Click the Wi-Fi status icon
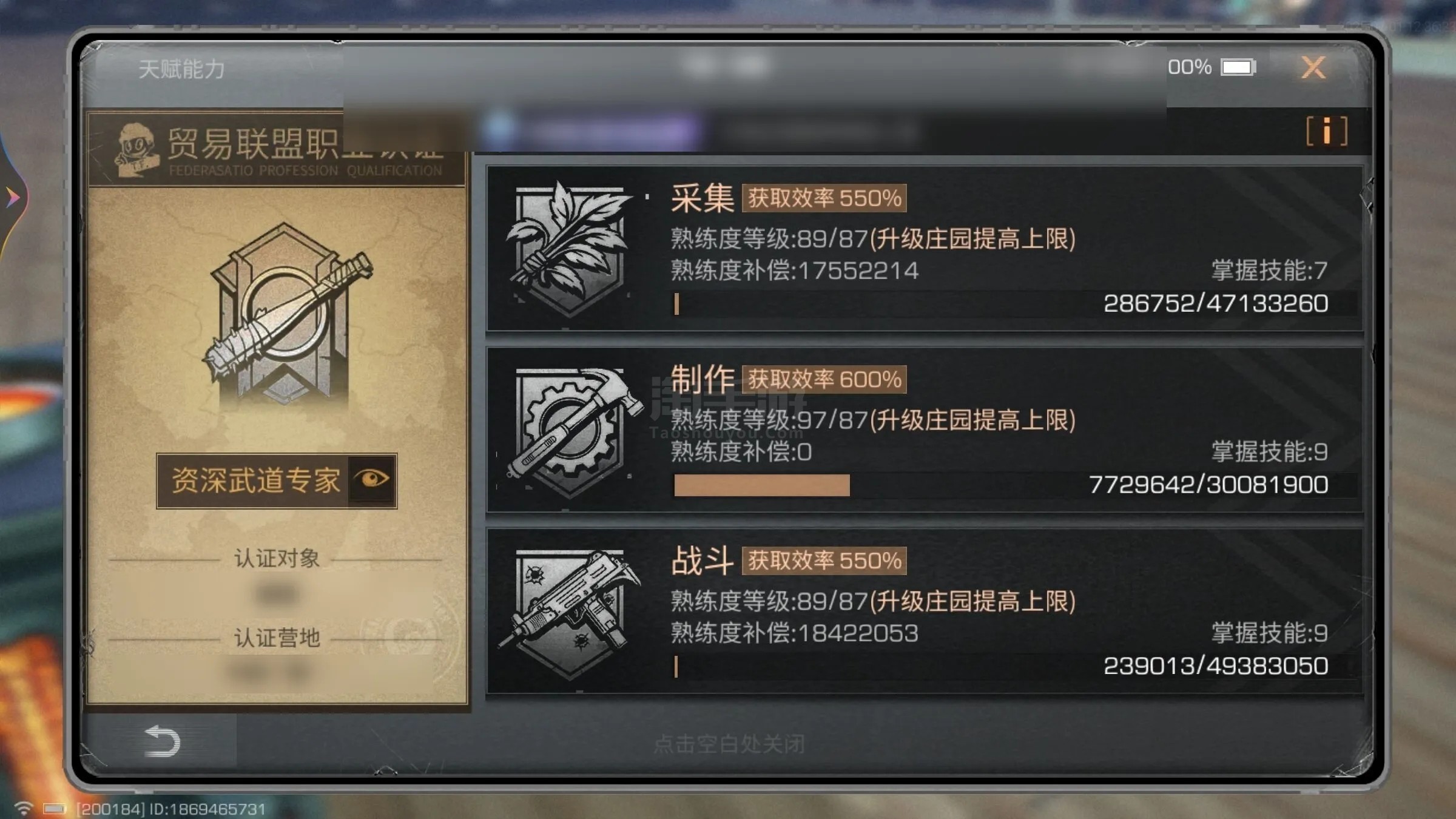This screenshot has width=1456, height=819. pyautogui.click(x=24, y=808)
